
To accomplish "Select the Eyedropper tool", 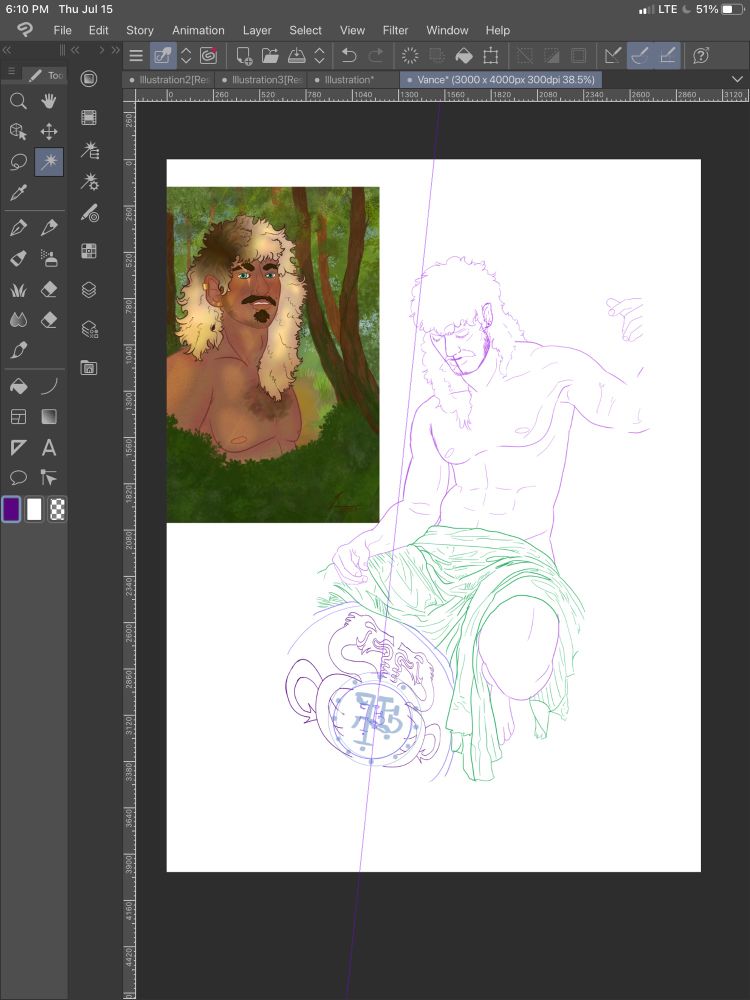I will point(18,192).
